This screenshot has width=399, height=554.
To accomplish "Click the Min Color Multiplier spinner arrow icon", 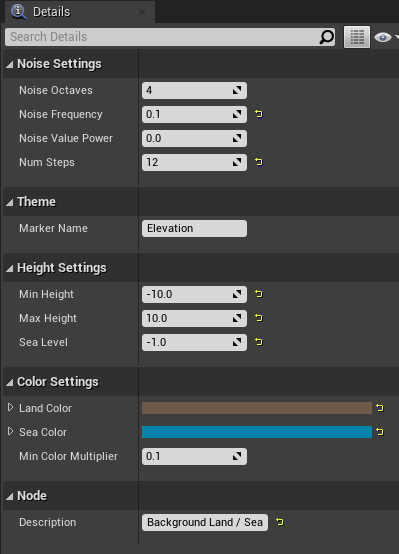I will (x=237, y=456).
